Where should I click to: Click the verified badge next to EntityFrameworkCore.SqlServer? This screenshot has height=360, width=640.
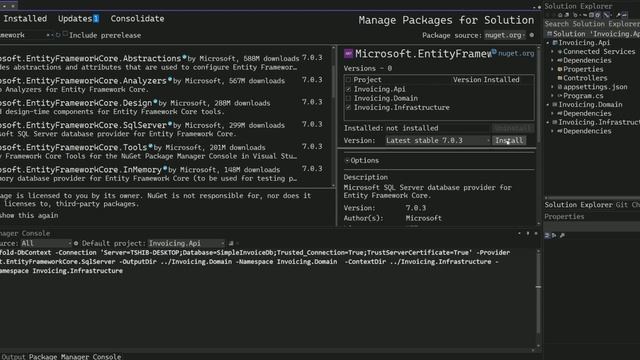coord(170,123)
